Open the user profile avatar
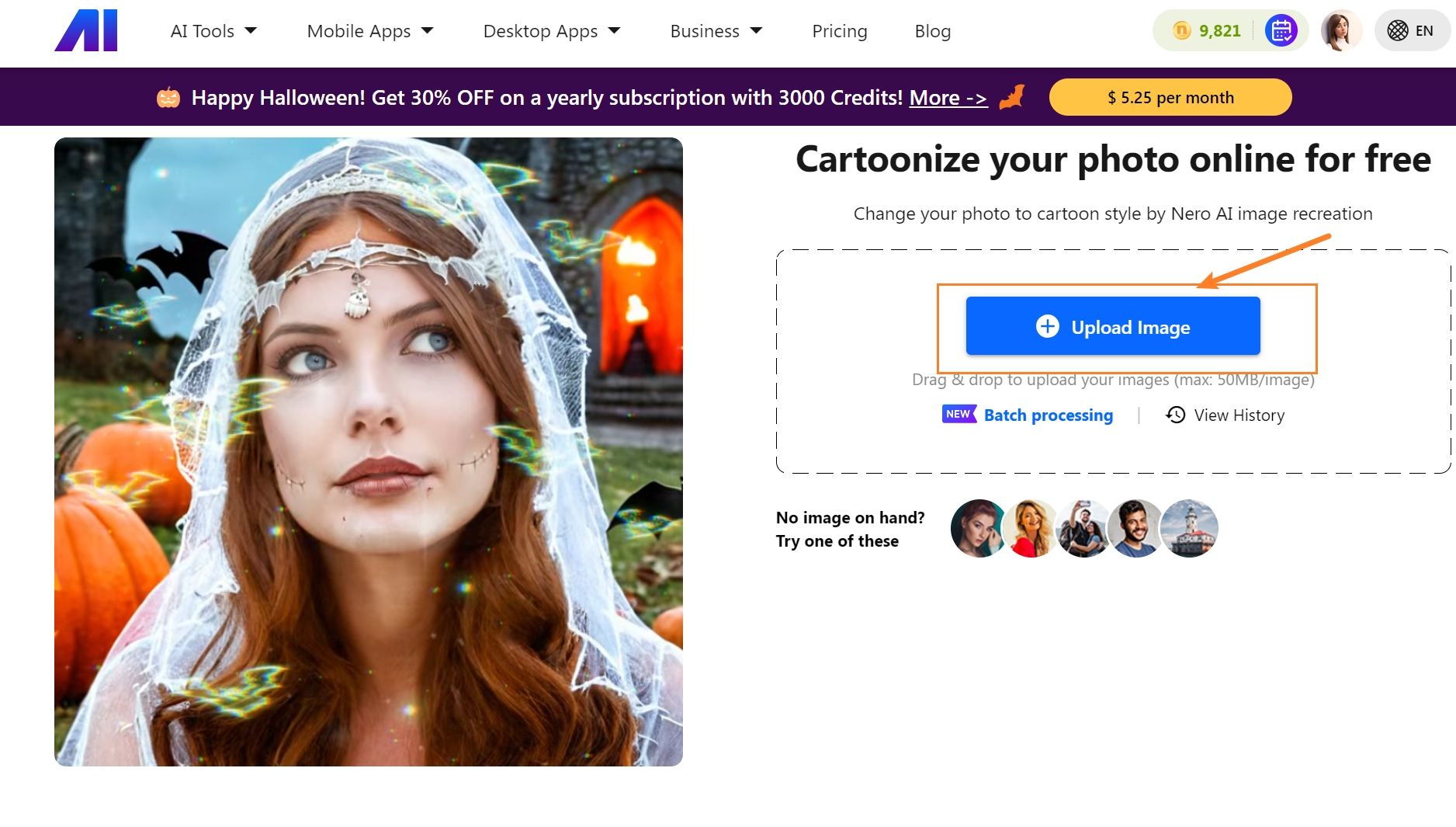This screenshot has width=1456, height=827. point(1341,31)
